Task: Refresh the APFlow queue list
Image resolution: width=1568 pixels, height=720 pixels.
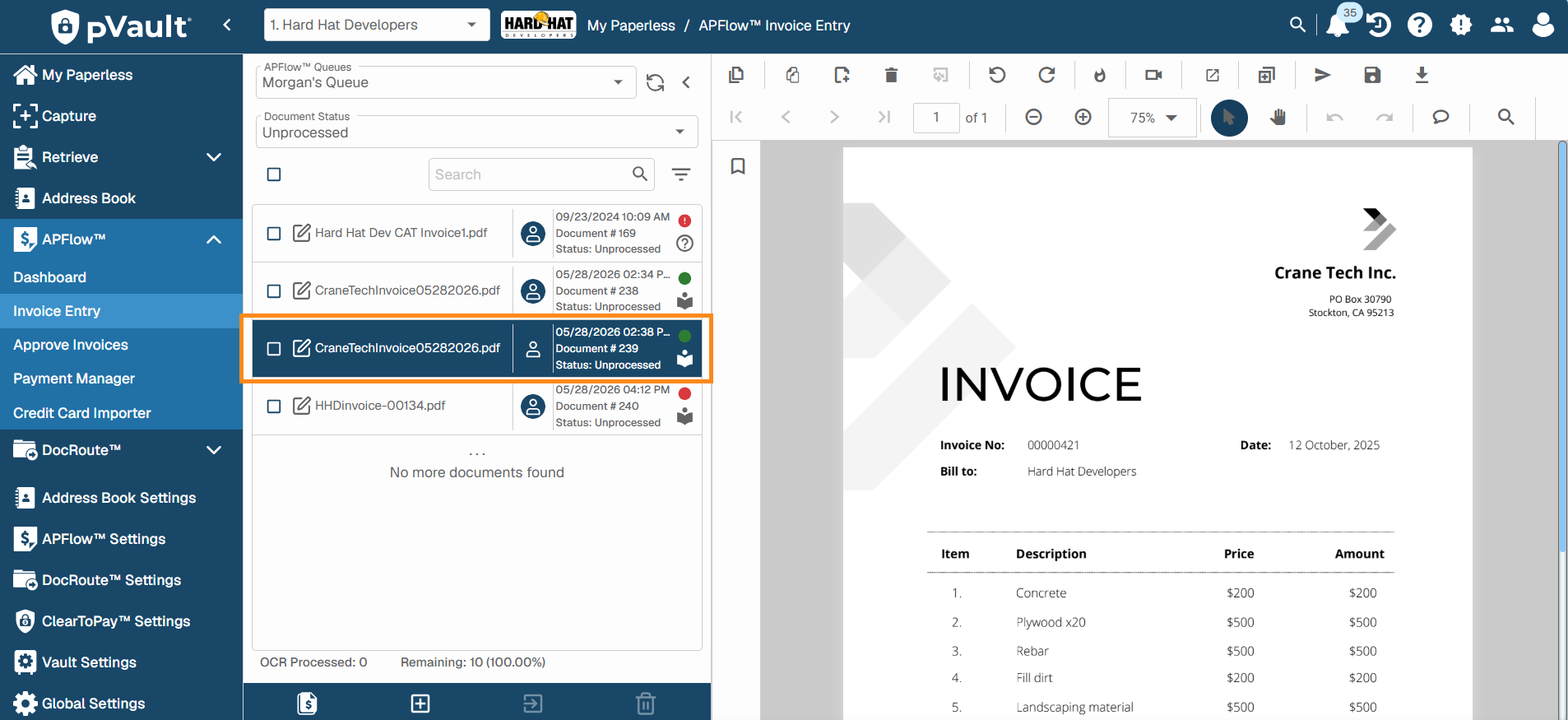Action: click(x=655, y=82)
